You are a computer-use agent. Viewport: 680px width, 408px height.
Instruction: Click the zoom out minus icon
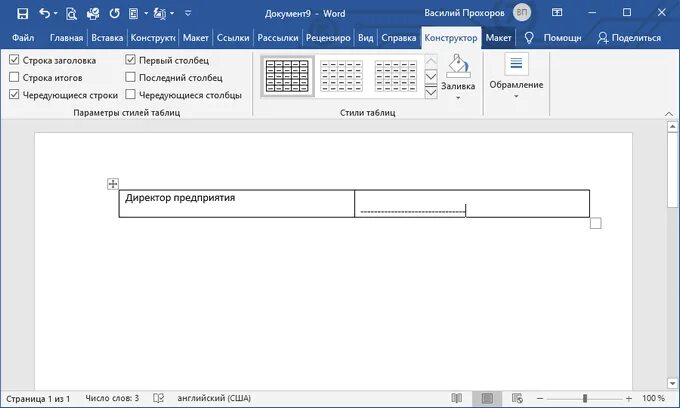(540, 398)
